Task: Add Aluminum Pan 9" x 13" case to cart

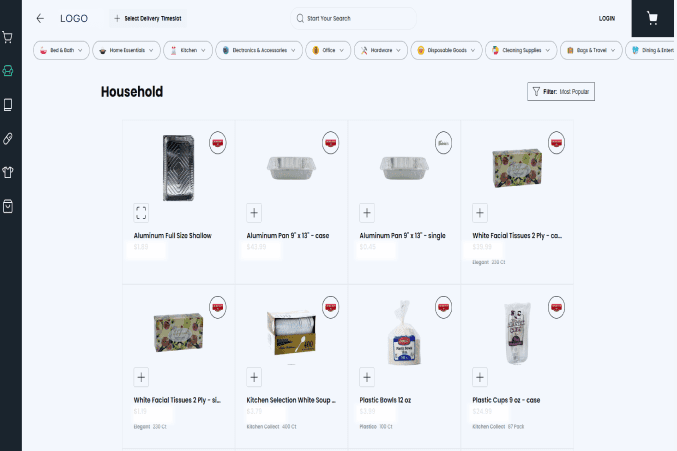Action: pos(254,212)
